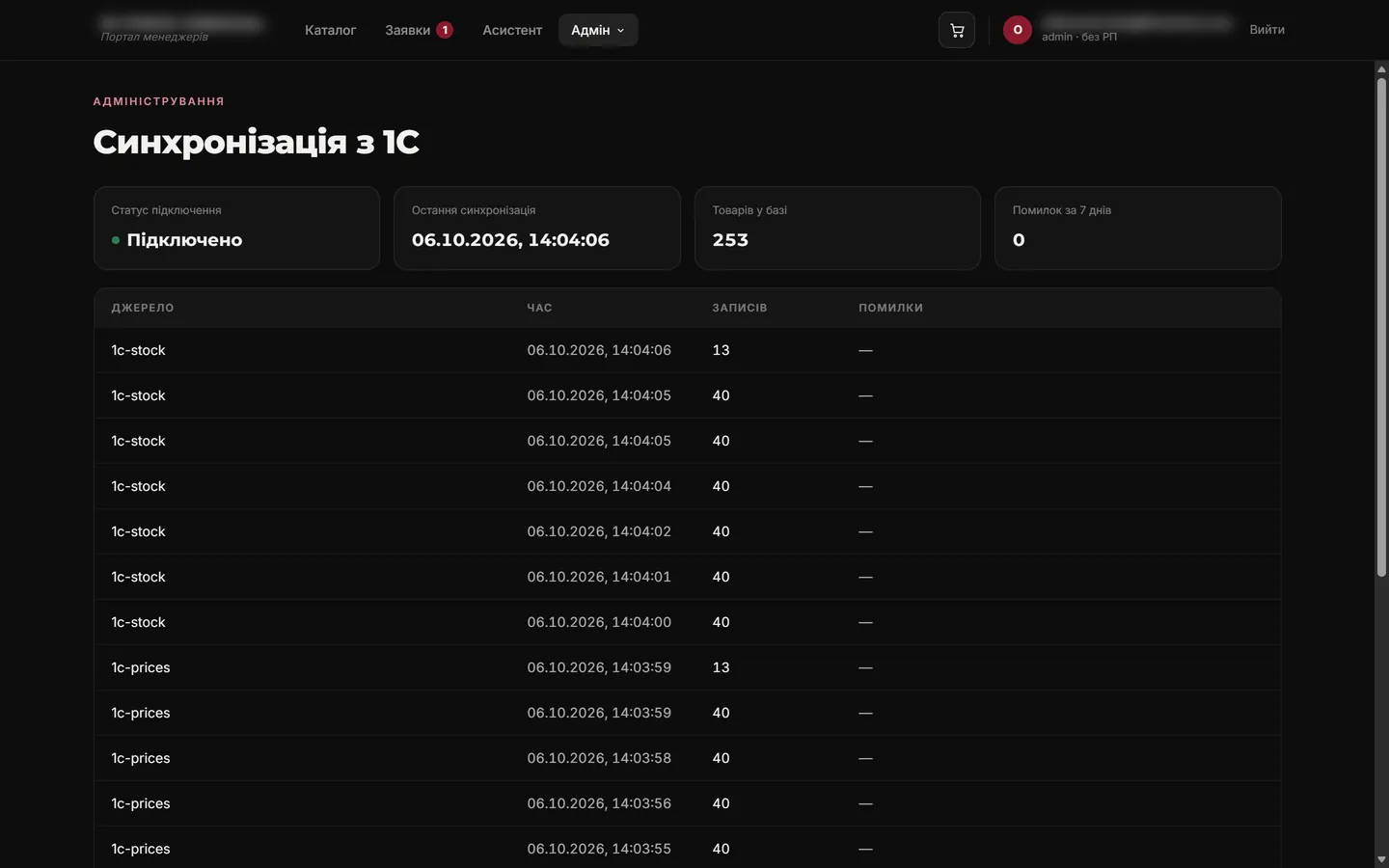Viewport: 1389px width, 868px height.
Task: Select 1c-stock in the 14:04:06 table row
Action: 138,350
